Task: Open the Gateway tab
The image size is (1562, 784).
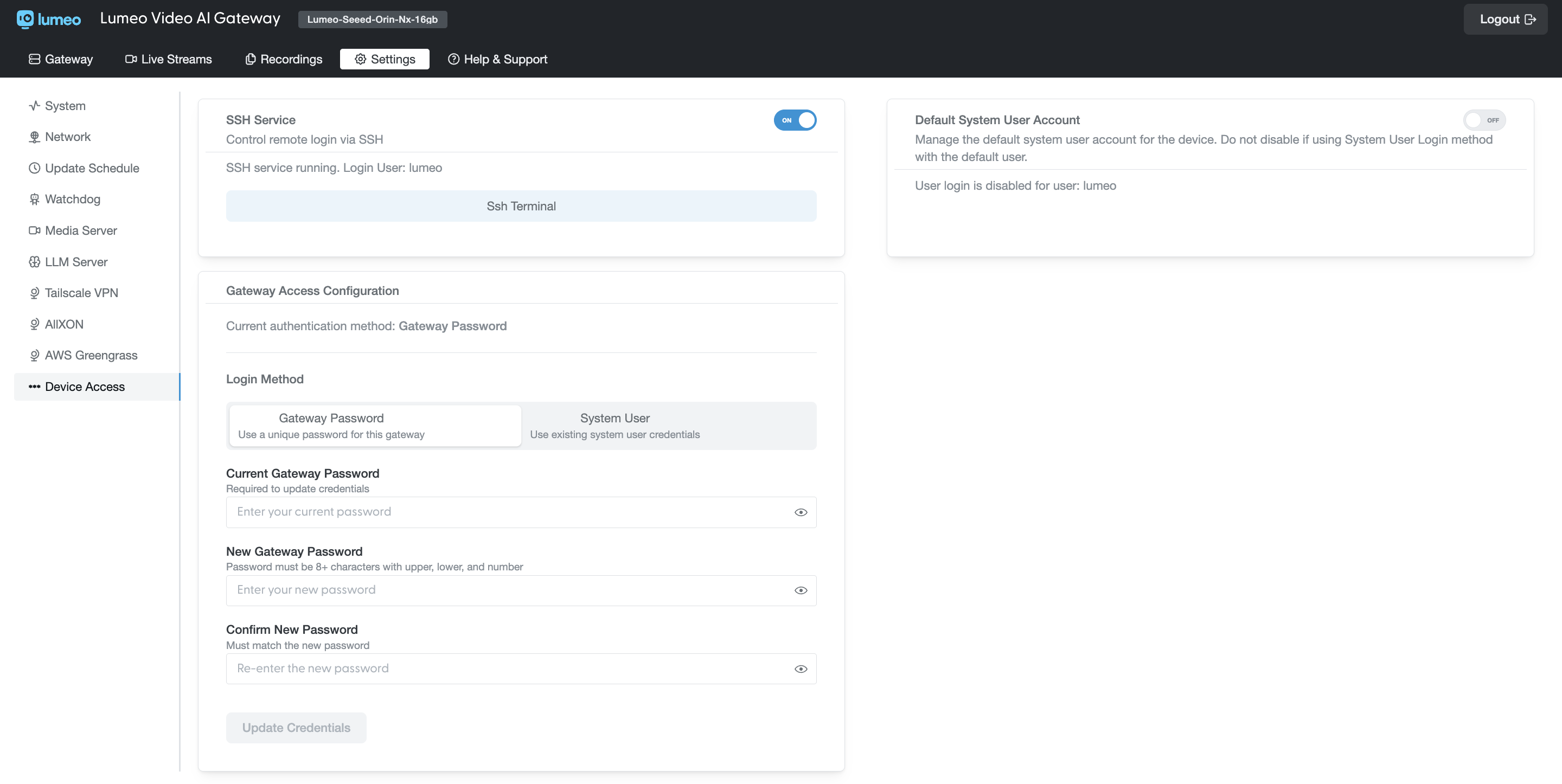Action: pos(61,59)
